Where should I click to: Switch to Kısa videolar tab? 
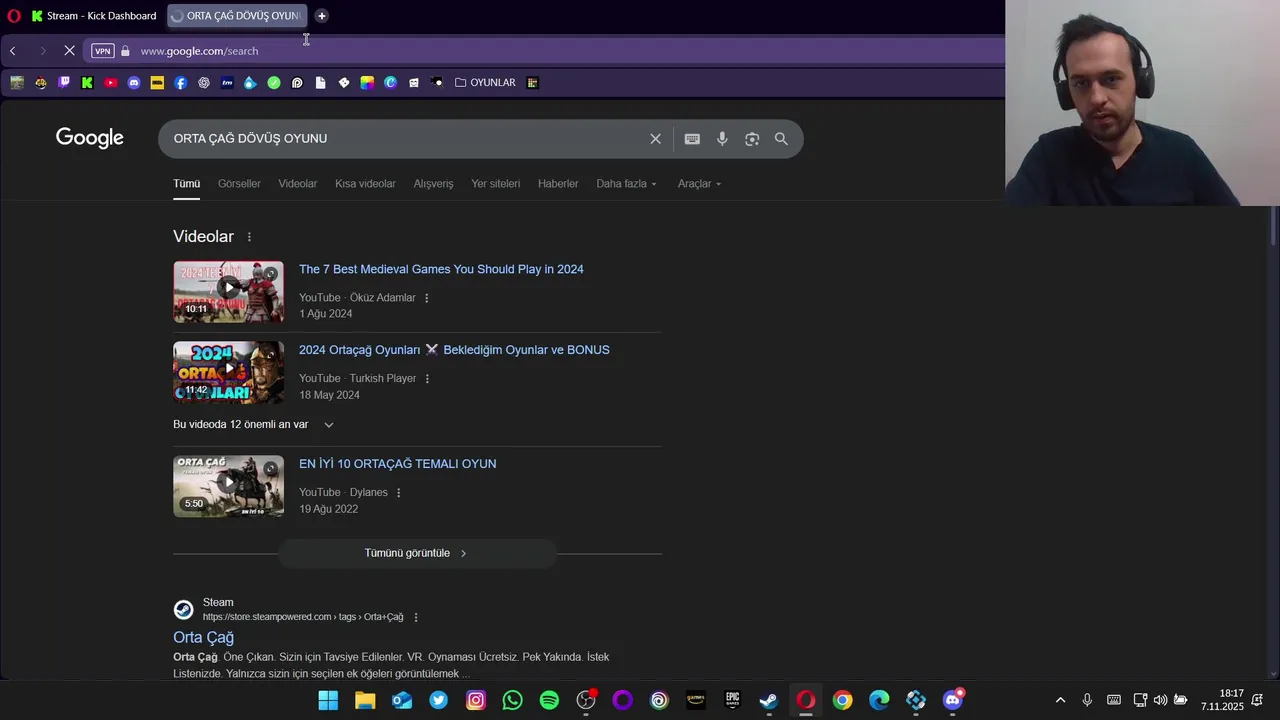point(365,184)
